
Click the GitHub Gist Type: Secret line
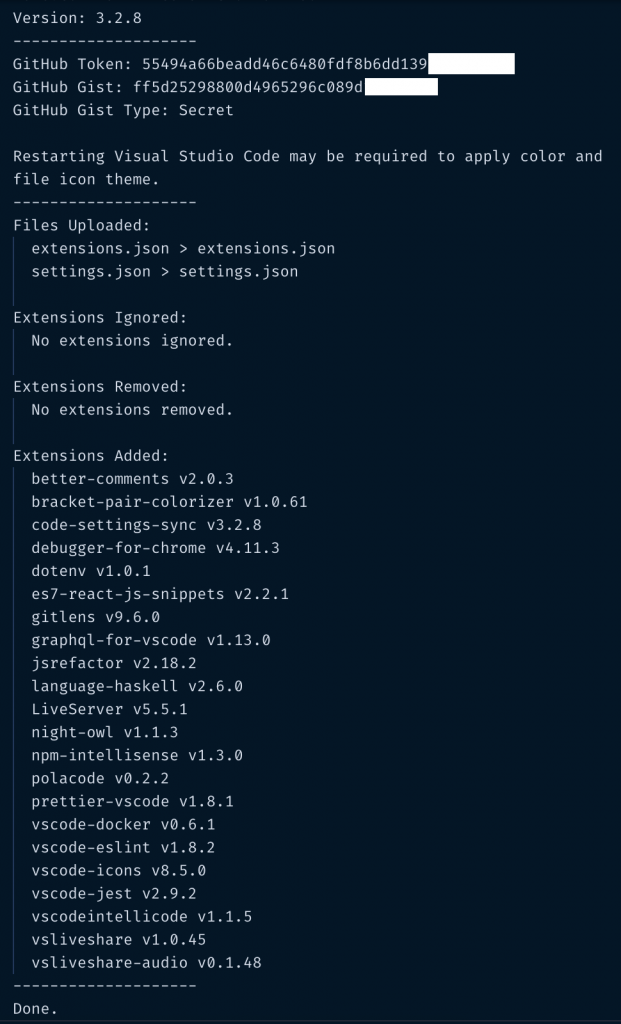point(123,110)
